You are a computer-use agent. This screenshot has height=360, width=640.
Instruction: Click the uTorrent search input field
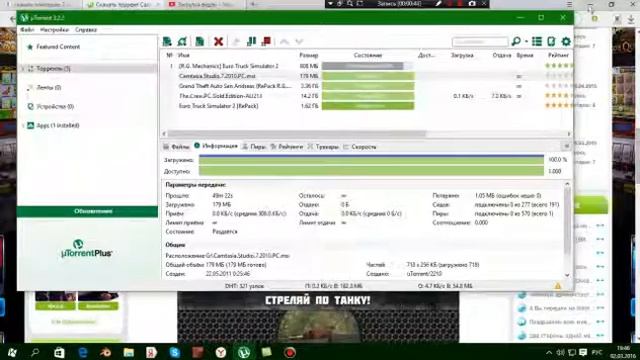[480, 42]
